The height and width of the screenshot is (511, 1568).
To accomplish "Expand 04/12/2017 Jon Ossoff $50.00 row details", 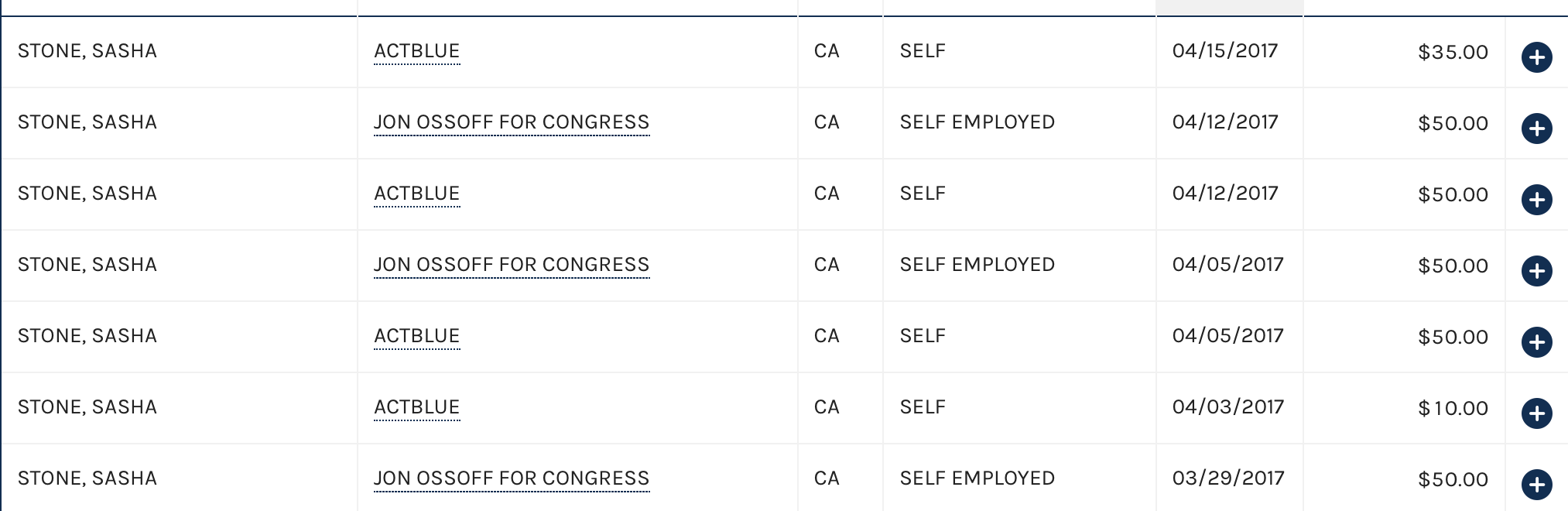I will coord(1536,129).
